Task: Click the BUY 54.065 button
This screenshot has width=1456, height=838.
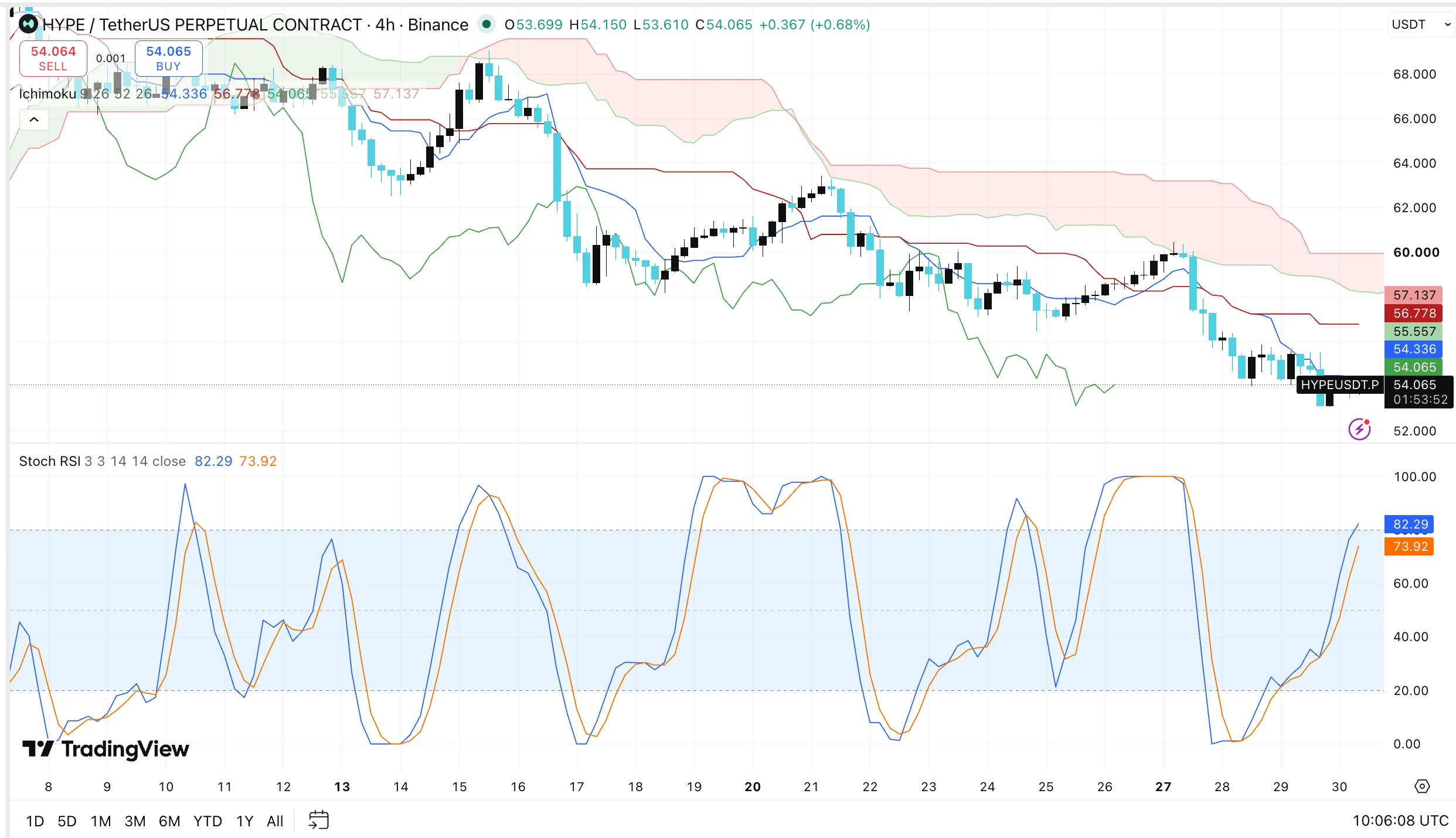Action: (x=169, y=58)
